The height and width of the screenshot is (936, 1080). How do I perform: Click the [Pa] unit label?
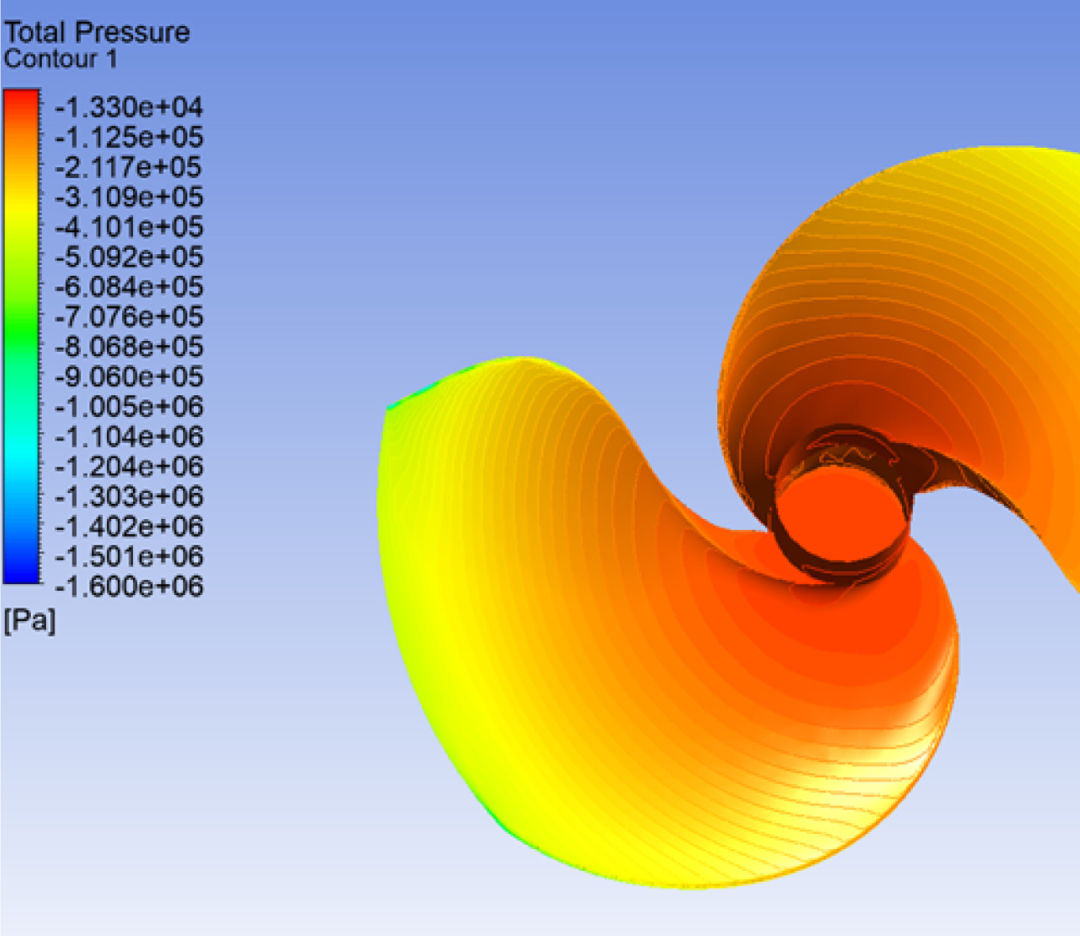29,620
